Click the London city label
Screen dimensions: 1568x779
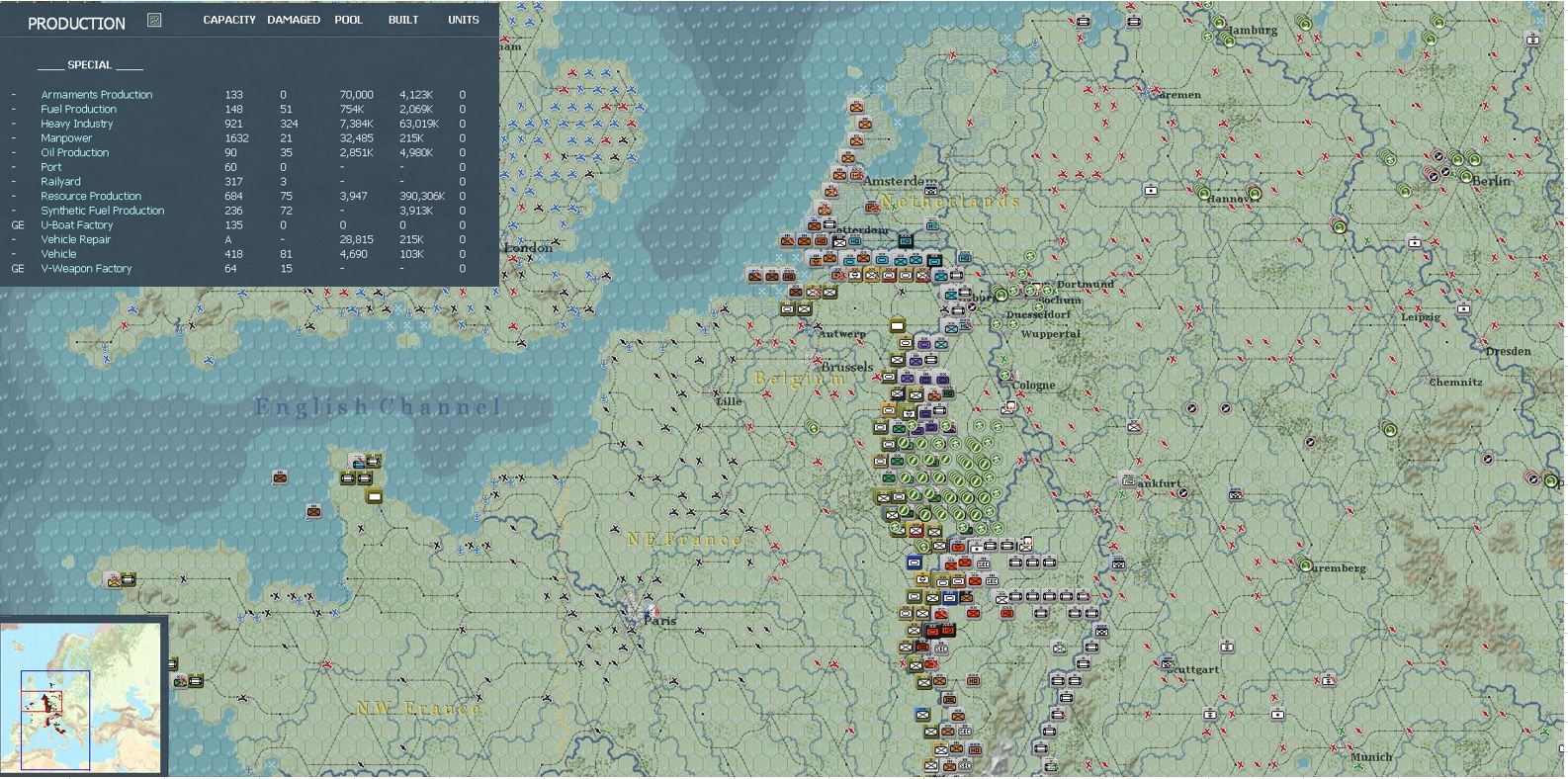point(528,247)
